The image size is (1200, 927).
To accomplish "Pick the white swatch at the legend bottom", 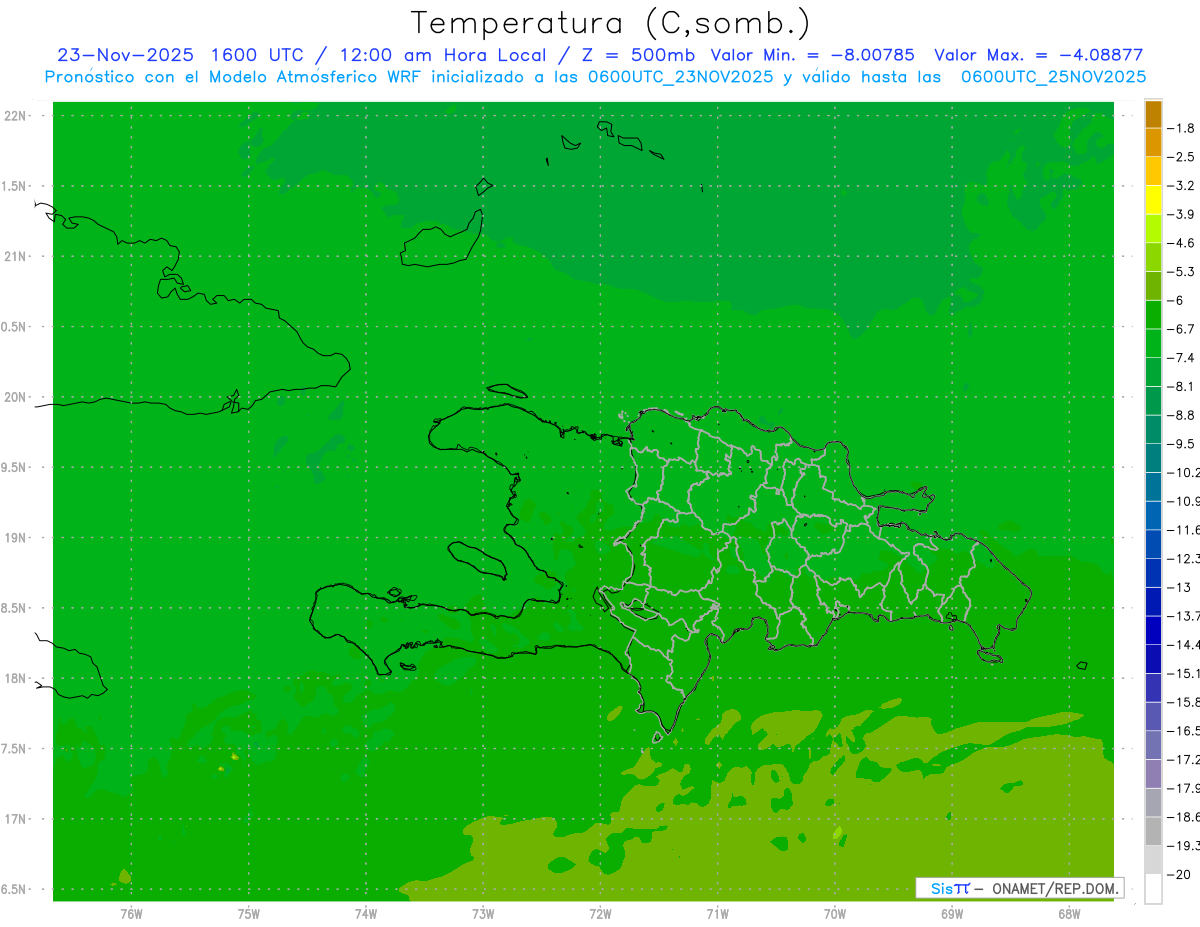I will tap(1153, 889).
